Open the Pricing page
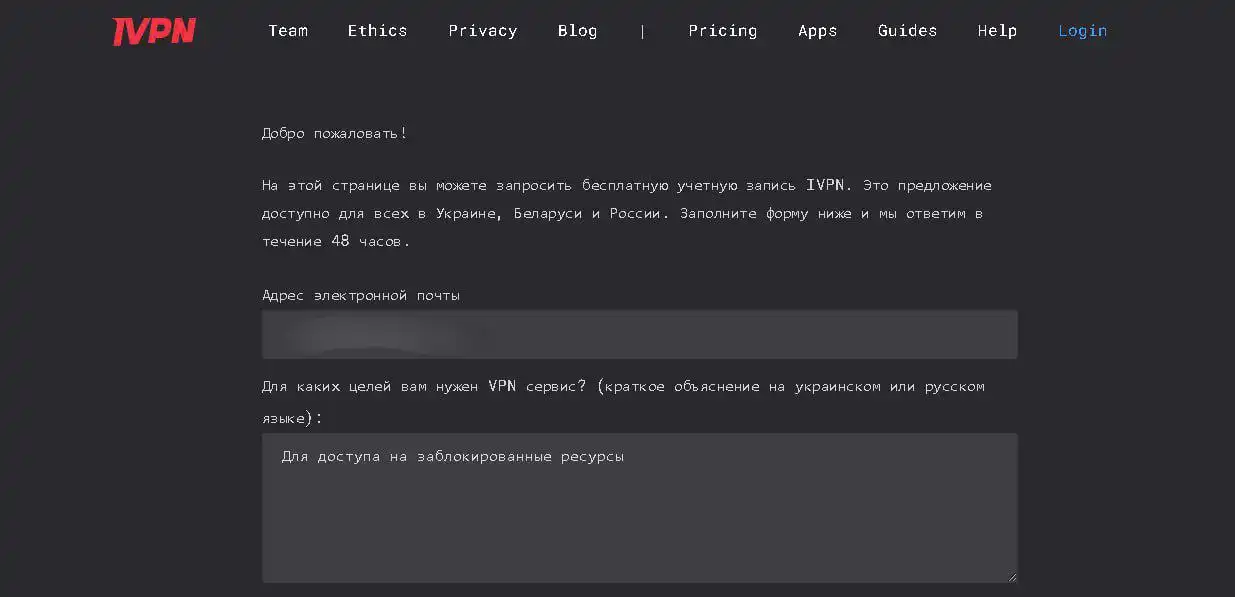This screenshot has height=597, width=1235. click(722, 31)
